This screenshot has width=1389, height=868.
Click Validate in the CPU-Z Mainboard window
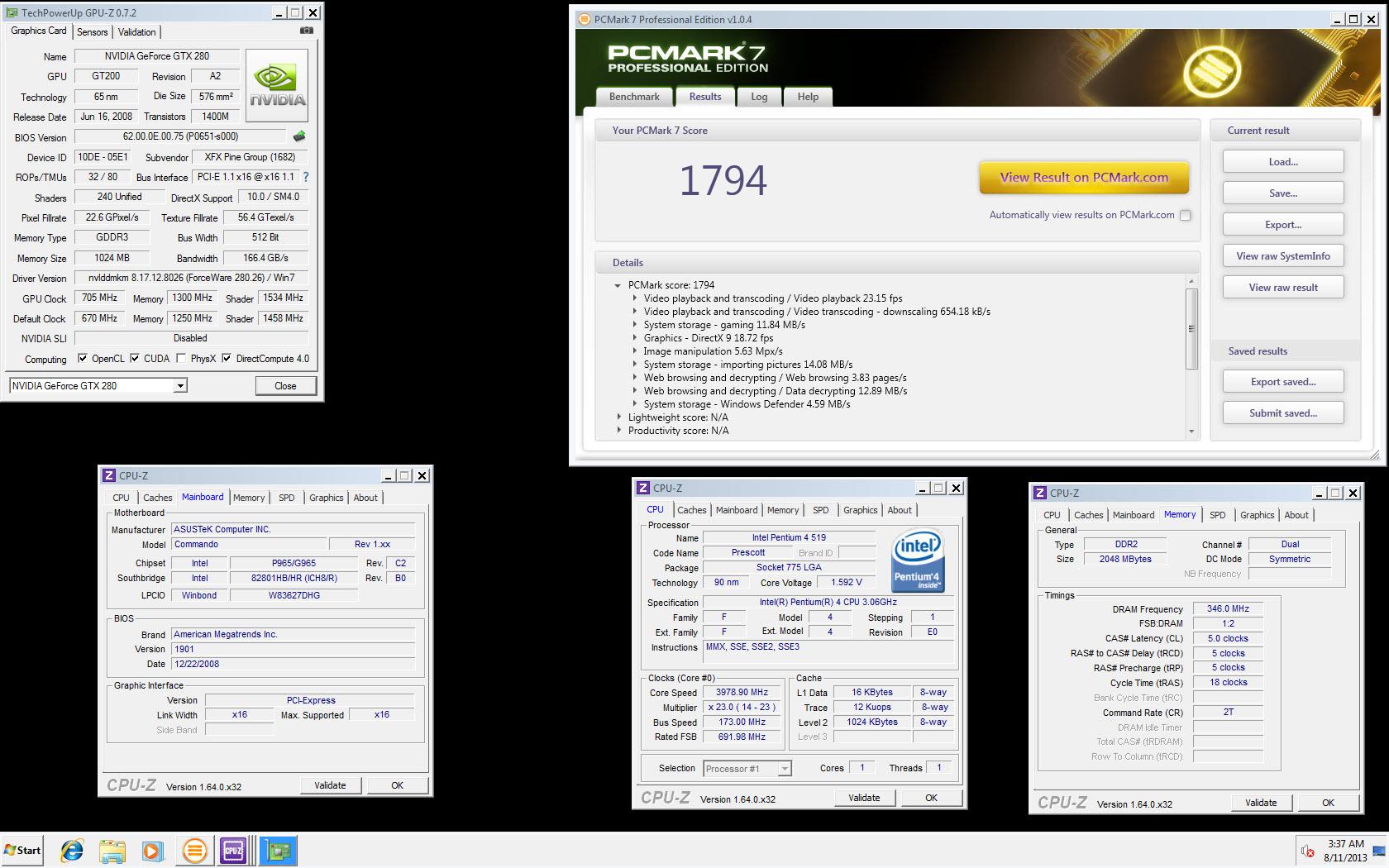pyautogui.click(x=330, y=785)
